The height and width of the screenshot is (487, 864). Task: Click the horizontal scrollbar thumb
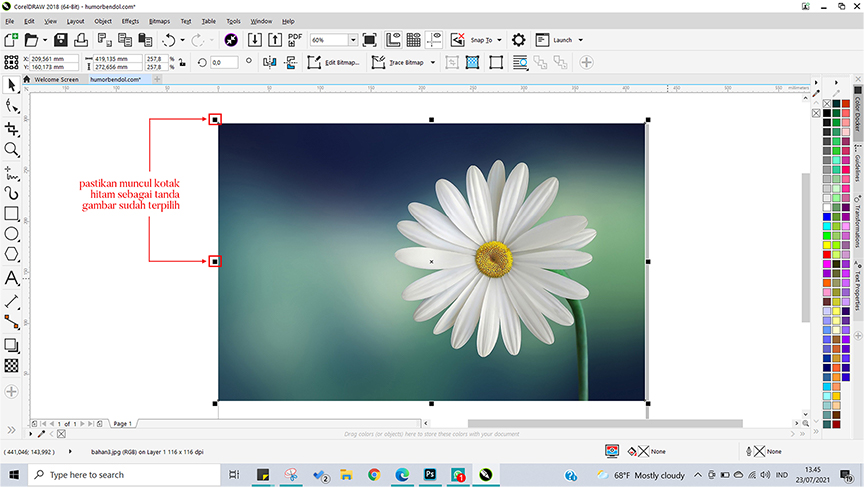(x=605, y=424)
